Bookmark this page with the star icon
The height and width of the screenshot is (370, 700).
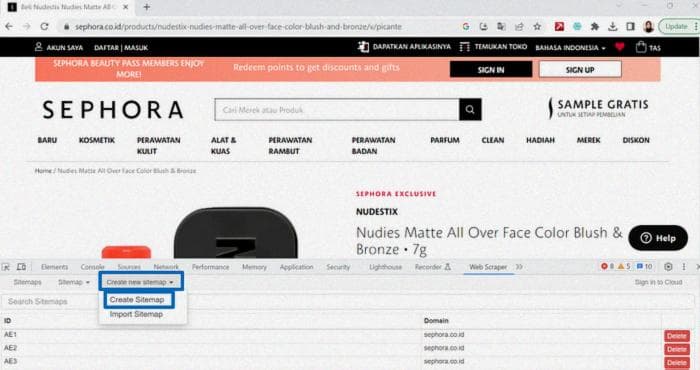pos(537,27)
